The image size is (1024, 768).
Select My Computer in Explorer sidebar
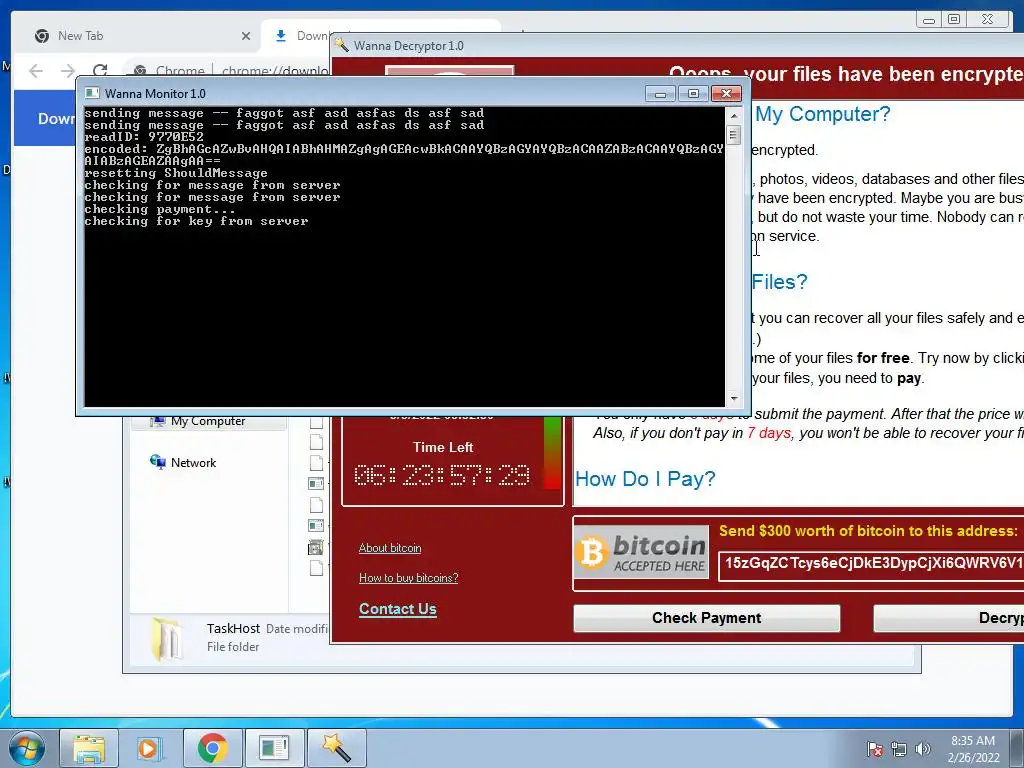[x=208, y=421]
